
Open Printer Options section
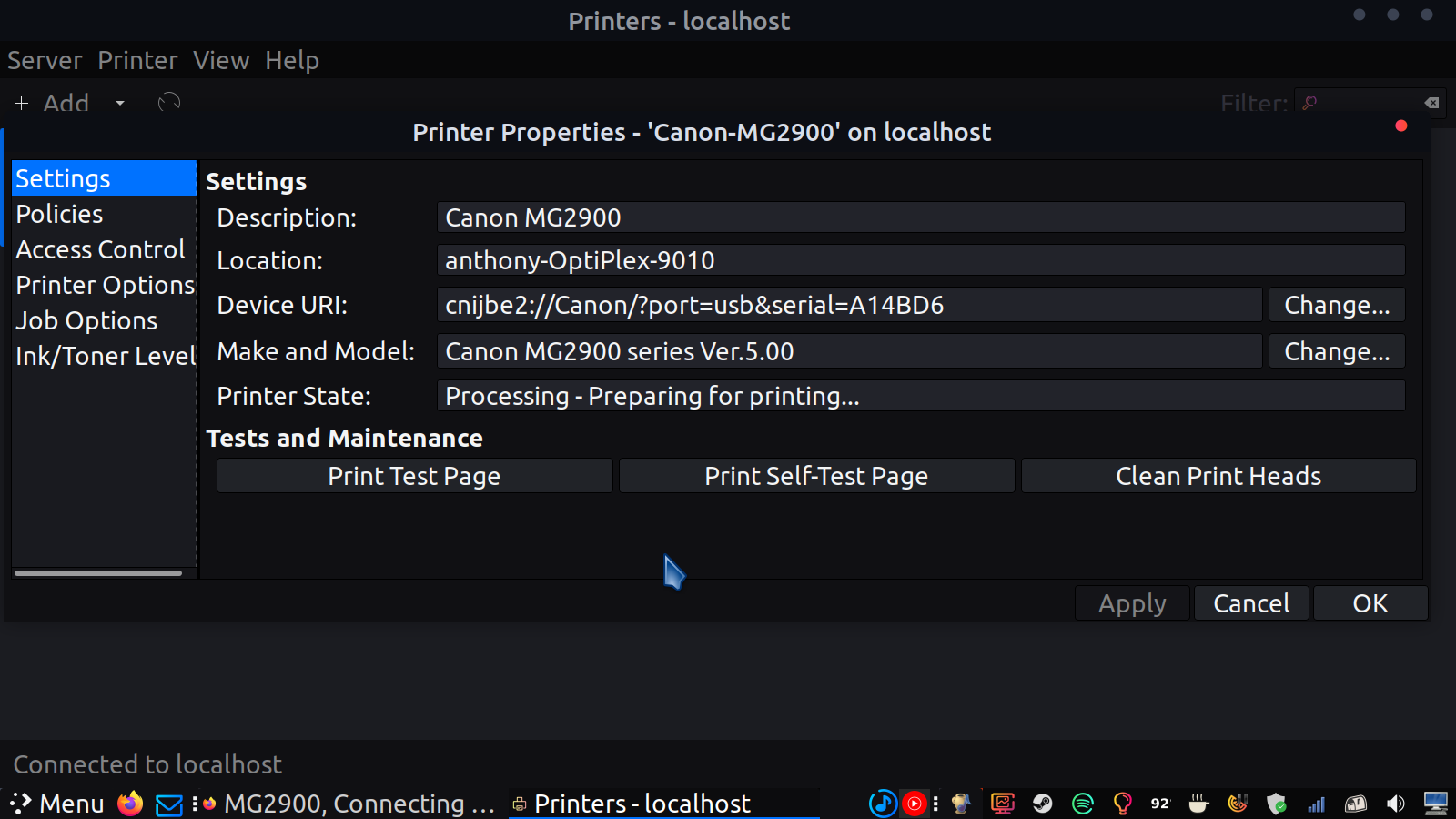(x=105, y=285)
